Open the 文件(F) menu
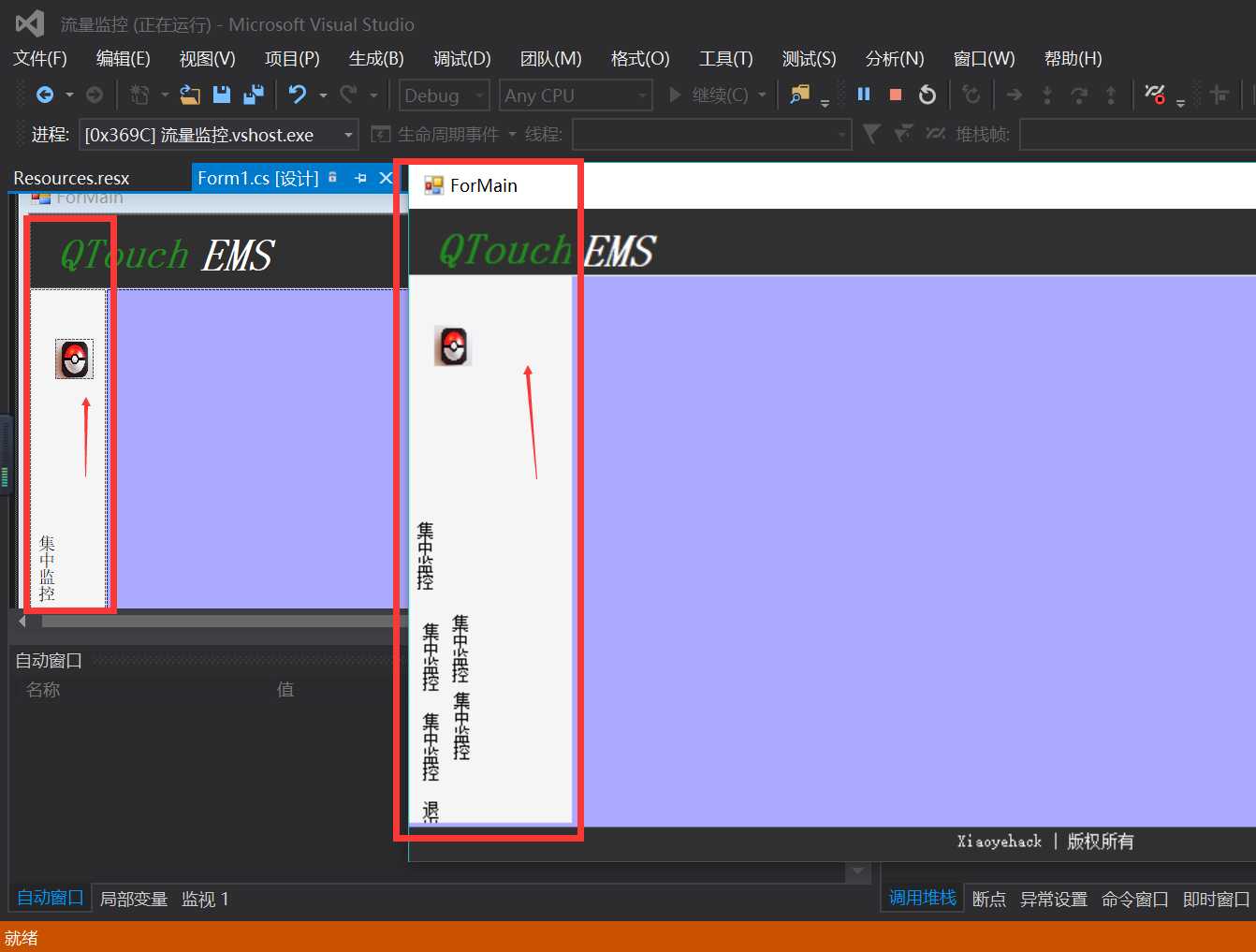Image resolution: width=1256 pixels, height=952 pixels. click(40, 58)
